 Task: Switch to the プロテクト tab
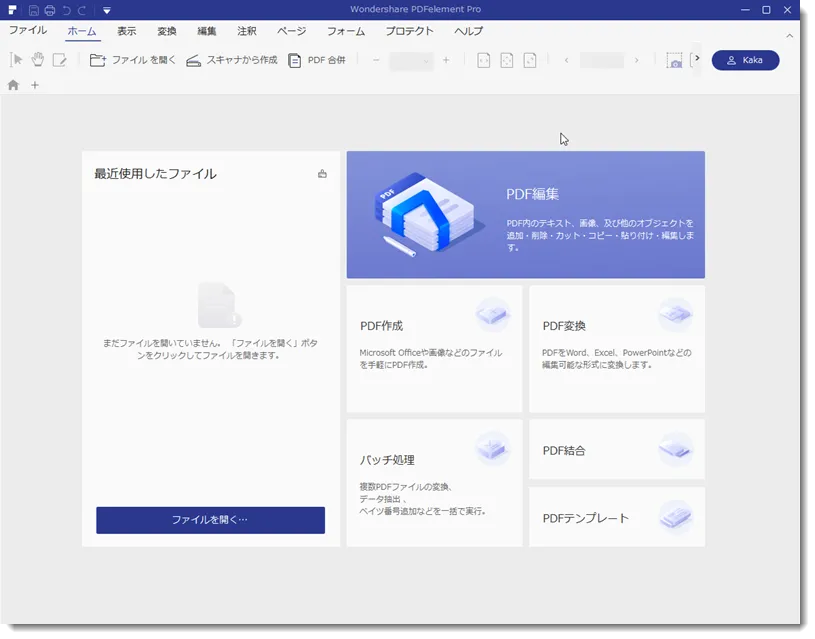click(410, 31)
